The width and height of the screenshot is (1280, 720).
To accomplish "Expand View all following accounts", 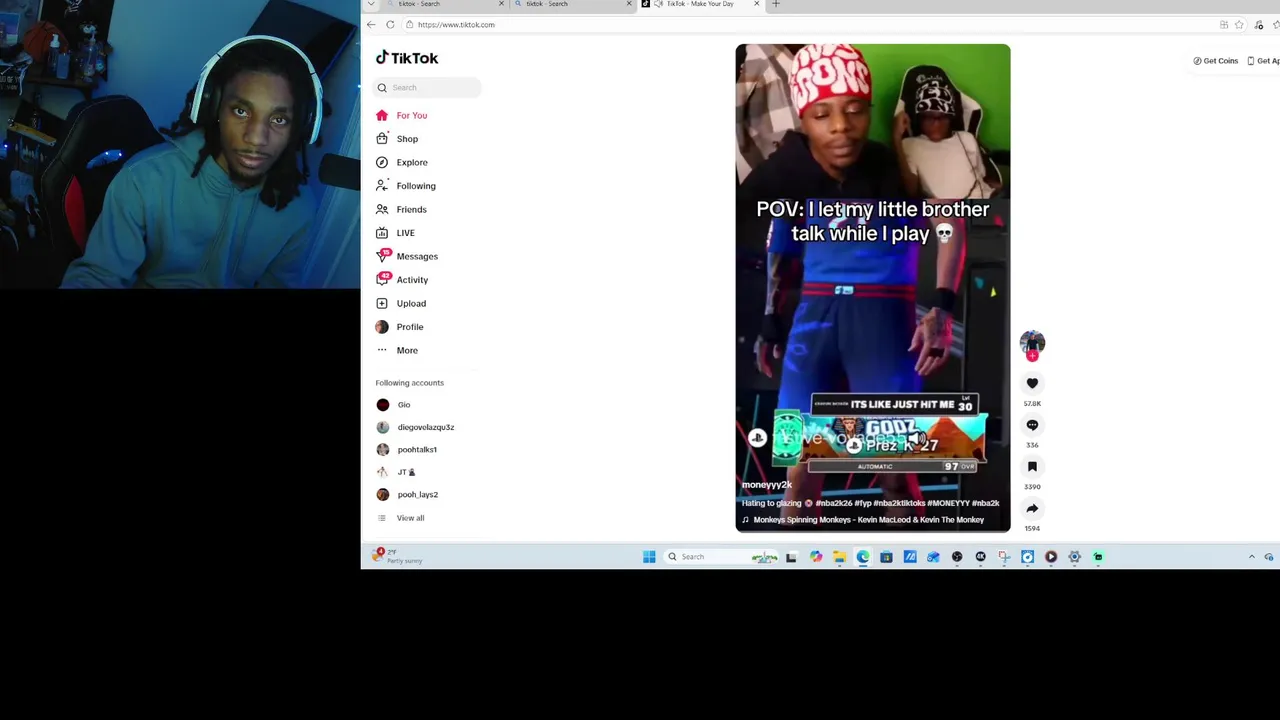I will coord(400,518).
